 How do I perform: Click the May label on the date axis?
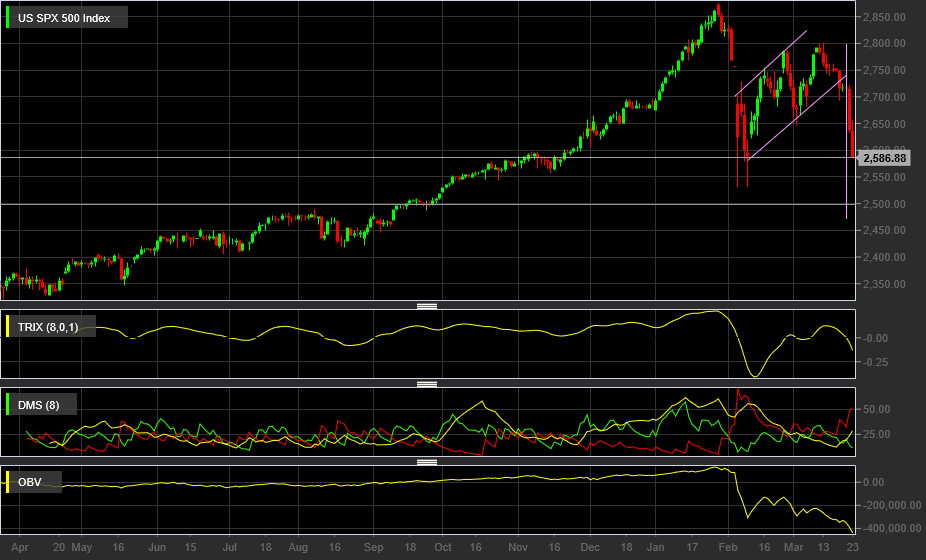click(x=81, y=548)
